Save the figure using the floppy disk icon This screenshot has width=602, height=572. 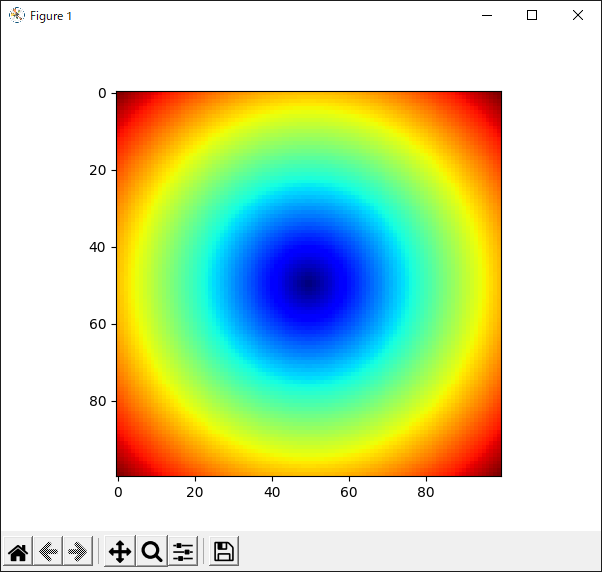224,551
